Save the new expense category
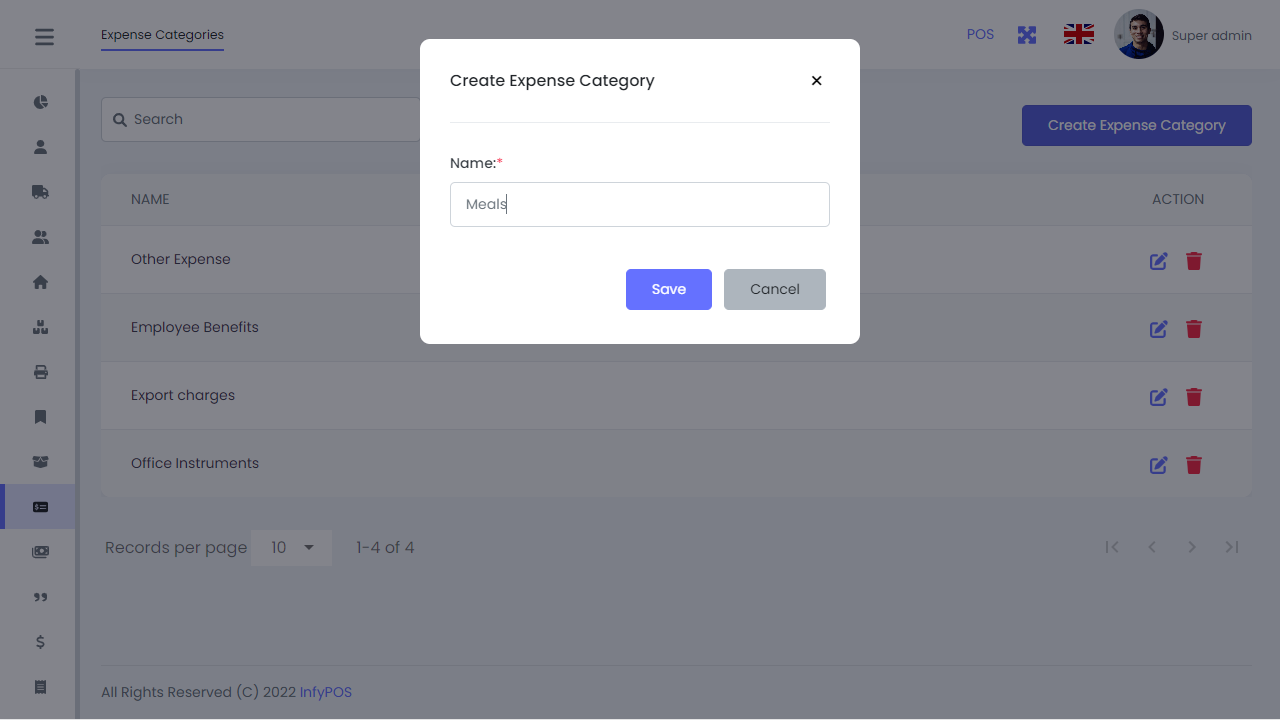 [668, 289]
